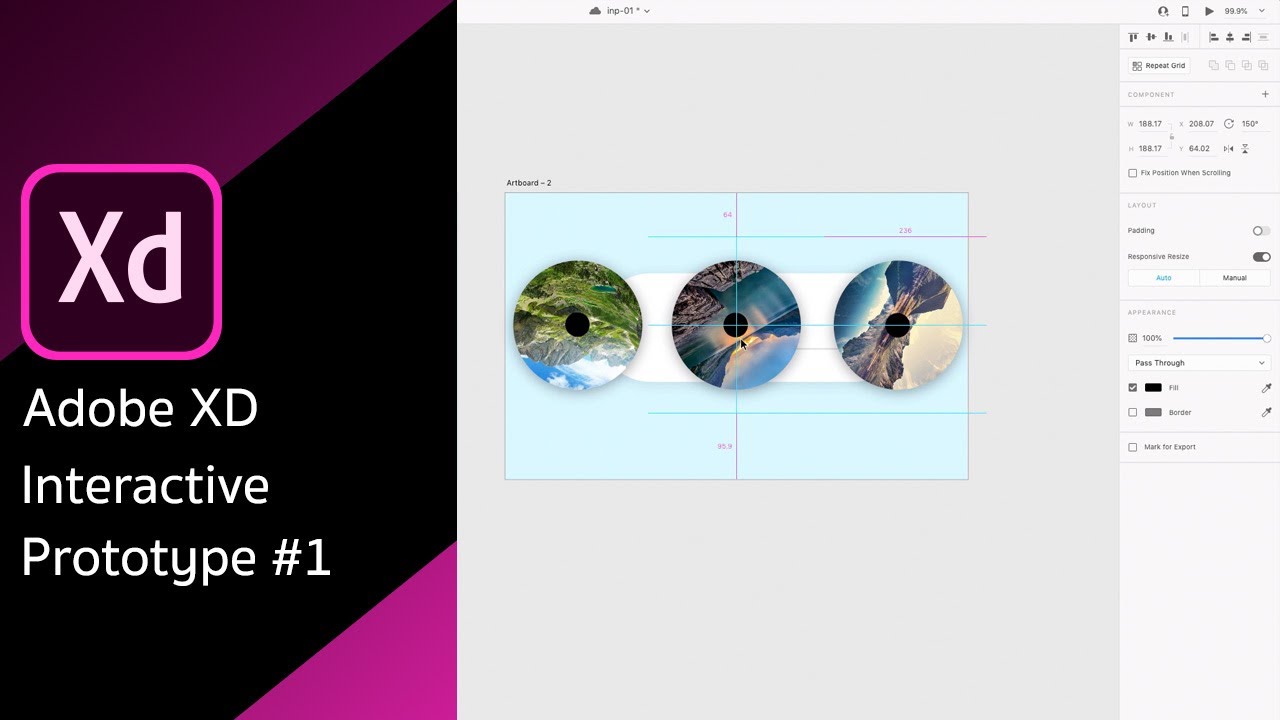Click the opacity checkerboard icon

(1133, 338)
